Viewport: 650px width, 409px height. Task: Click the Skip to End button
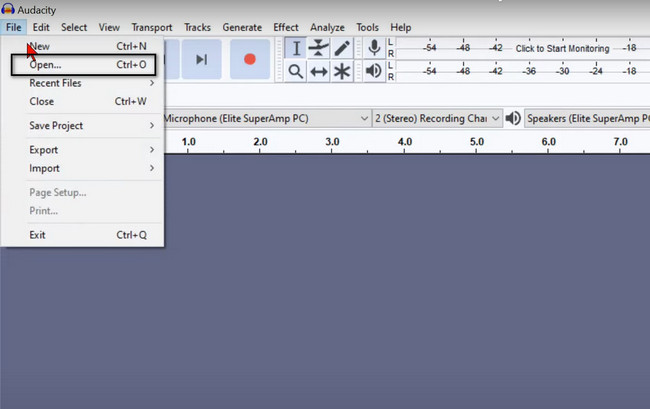[201, 59]
